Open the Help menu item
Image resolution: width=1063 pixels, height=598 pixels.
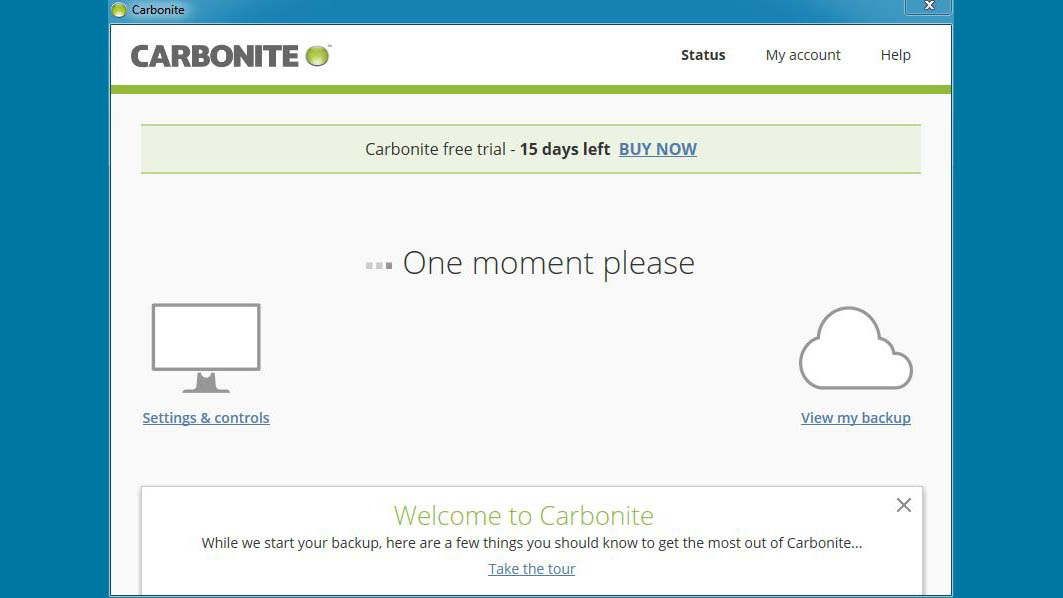point(895,55)
